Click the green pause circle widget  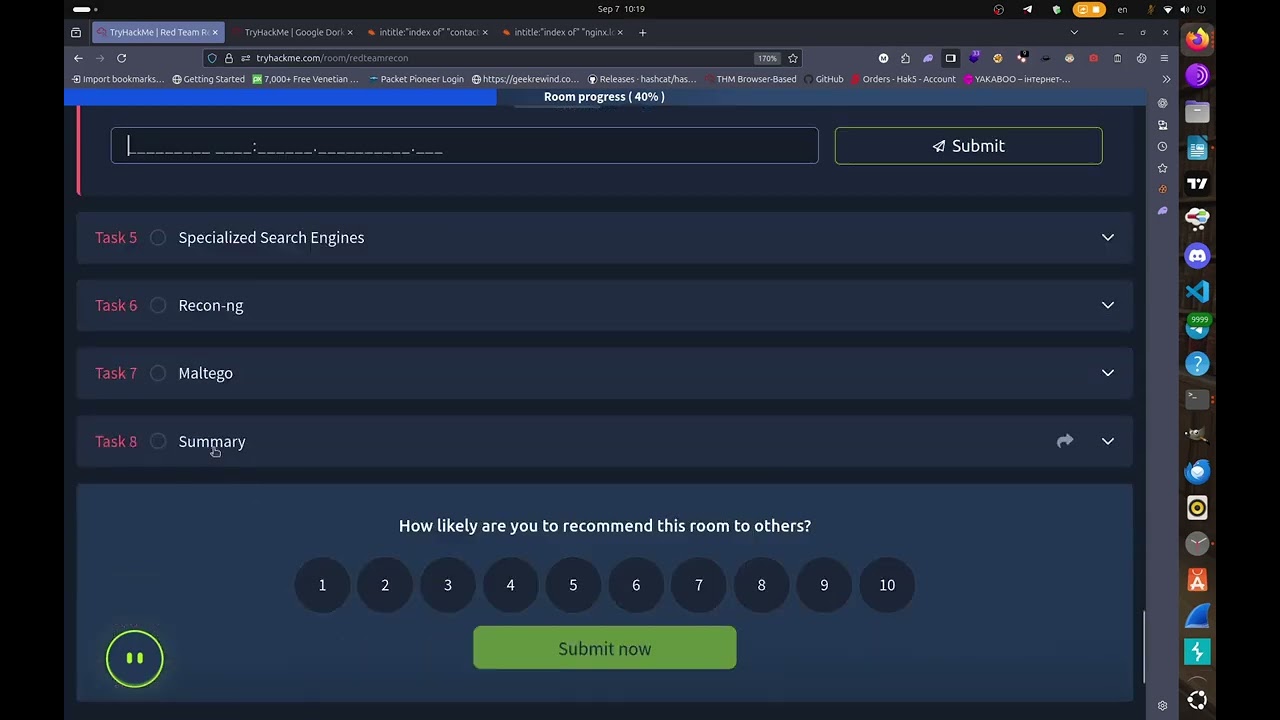pyautogui.click(x=135, y=658)
